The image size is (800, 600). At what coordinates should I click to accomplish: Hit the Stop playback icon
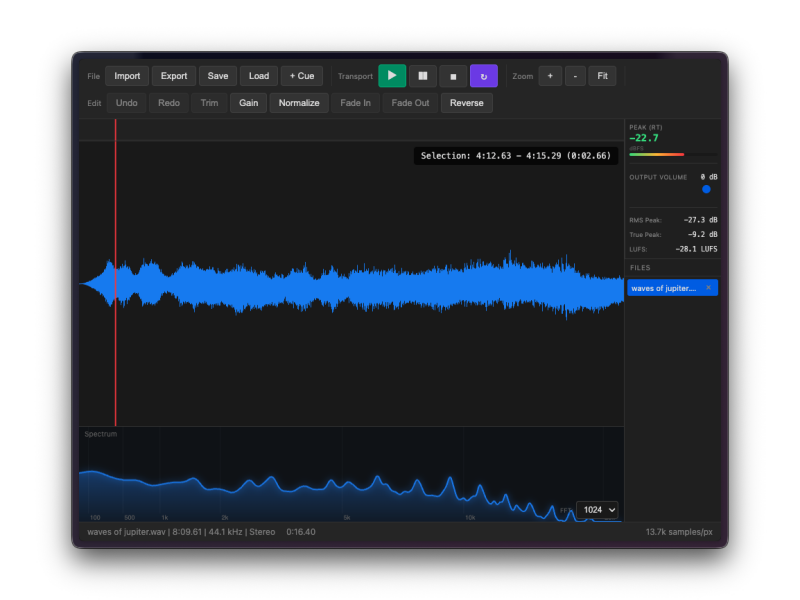point(453,76)
